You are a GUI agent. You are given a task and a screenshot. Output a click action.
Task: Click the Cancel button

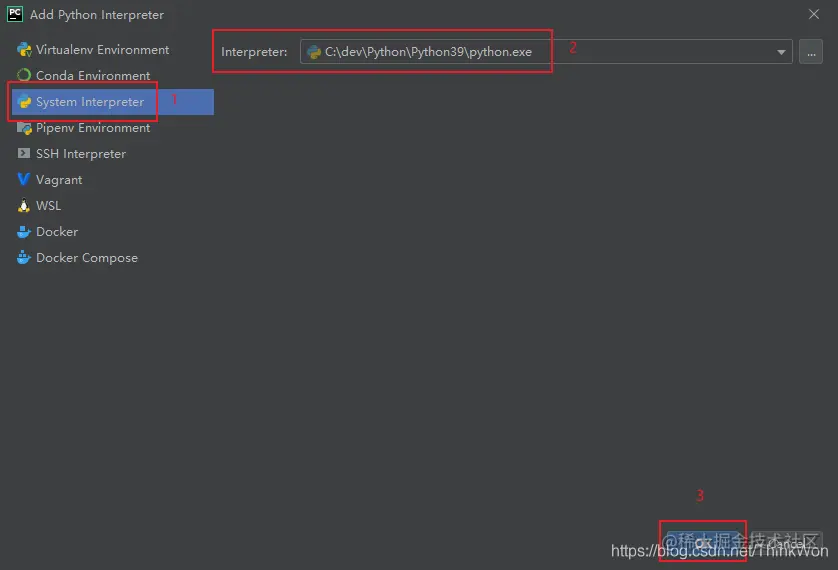786,543
